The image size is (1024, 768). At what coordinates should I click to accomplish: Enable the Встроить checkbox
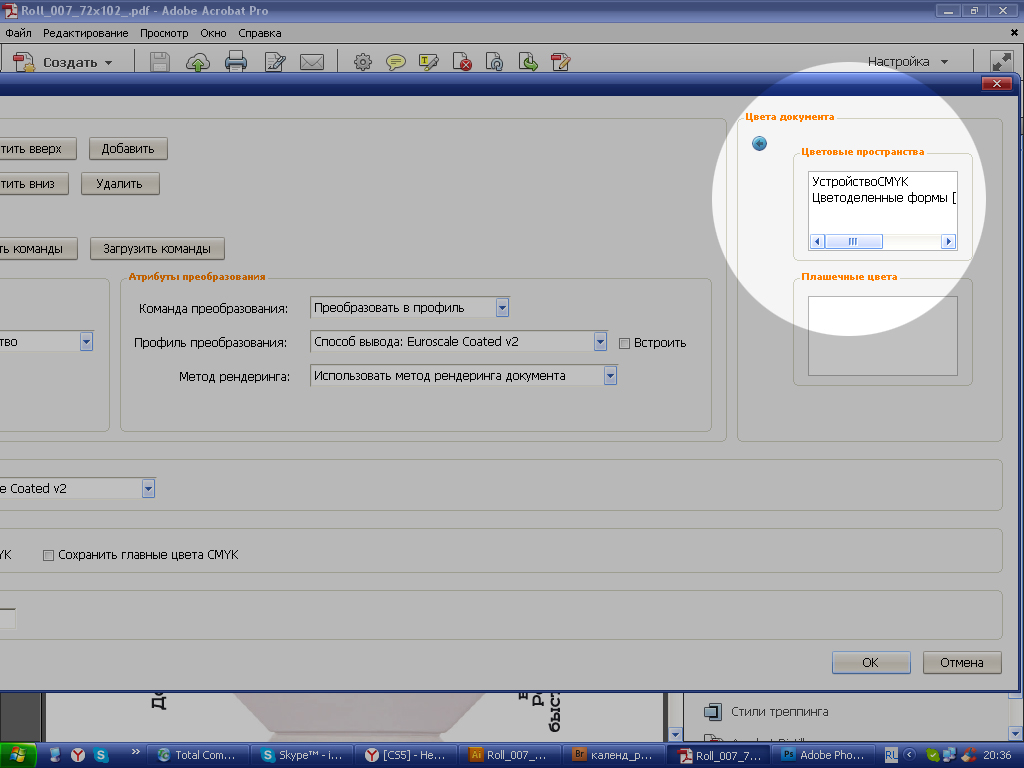tap(624, 343)
